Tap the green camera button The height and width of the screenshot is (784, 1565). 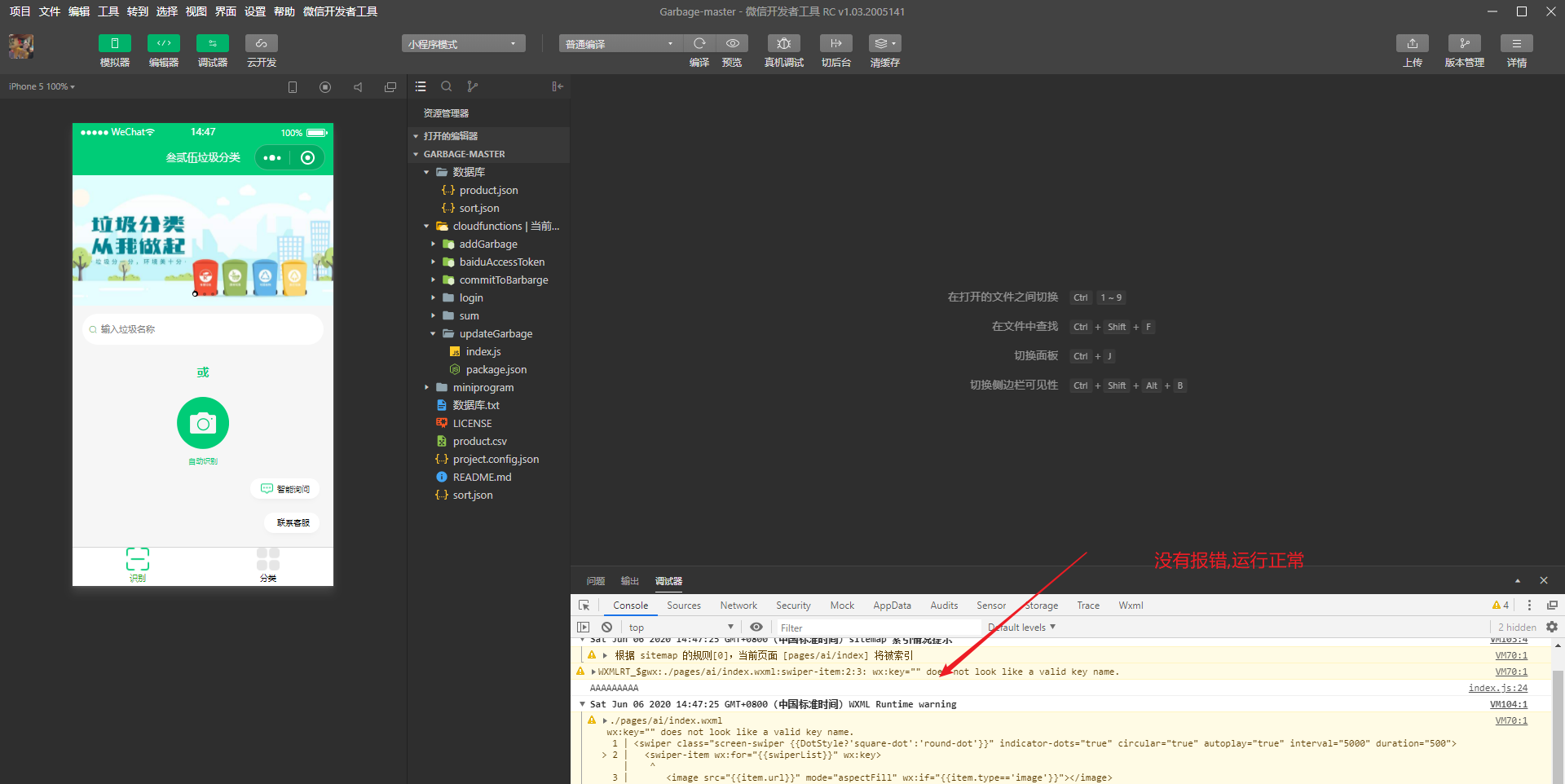tap(203, 423)
